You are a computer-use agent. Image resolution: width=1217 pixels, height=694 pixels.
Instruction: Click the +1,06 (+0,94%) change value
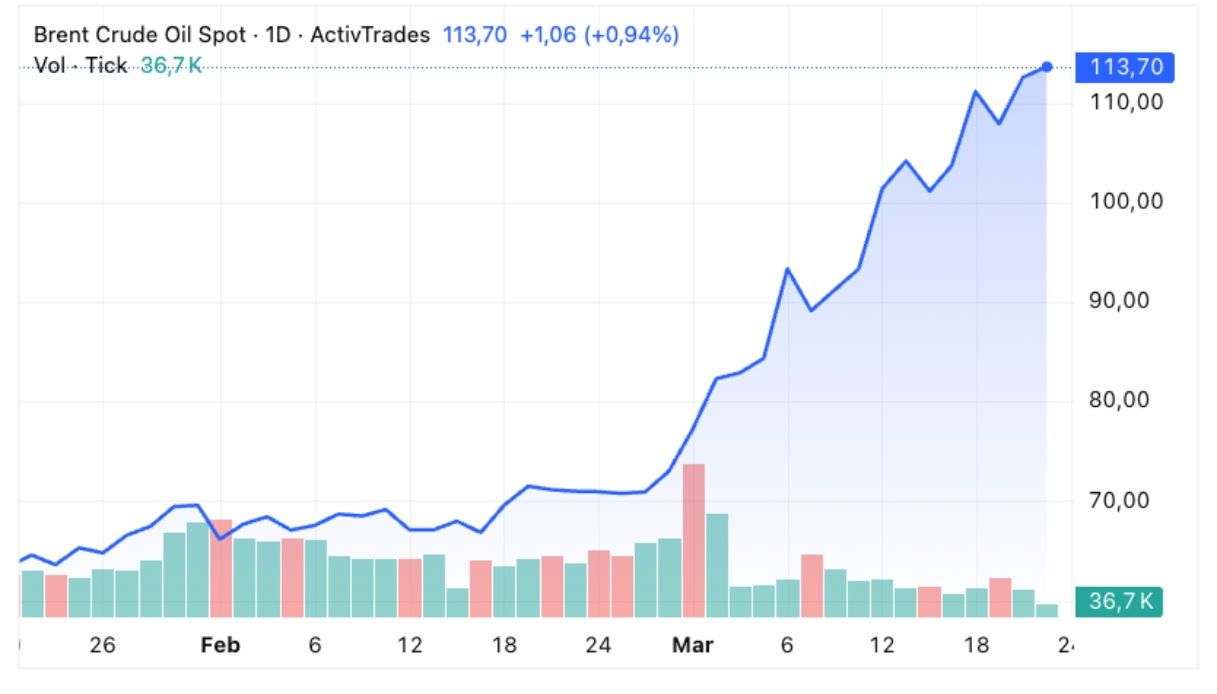click(599, 35)
